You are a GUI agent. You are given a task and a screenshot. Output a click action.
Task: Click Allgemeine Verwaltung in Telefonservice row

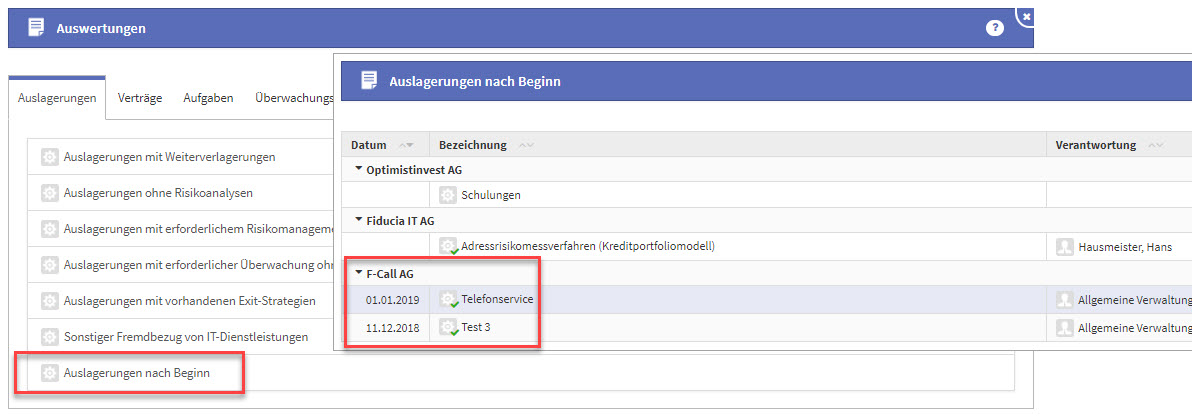point(1134,300)
